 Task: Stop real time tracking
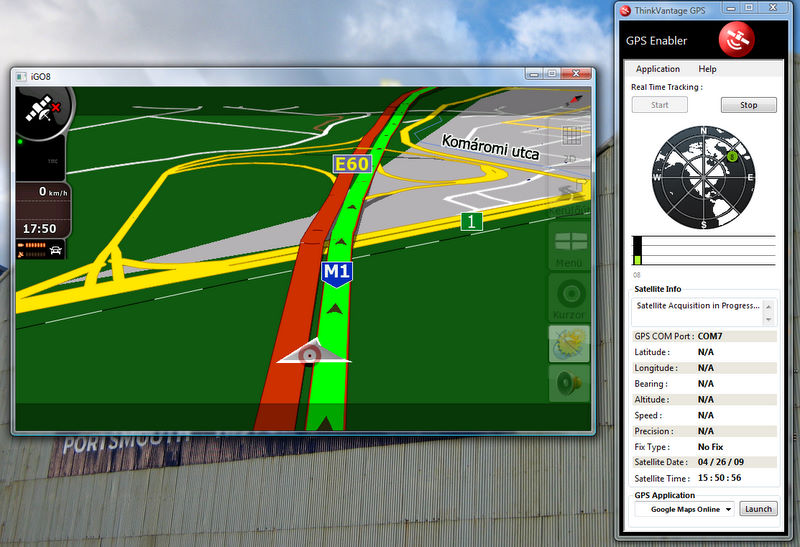tap(748, 105)
